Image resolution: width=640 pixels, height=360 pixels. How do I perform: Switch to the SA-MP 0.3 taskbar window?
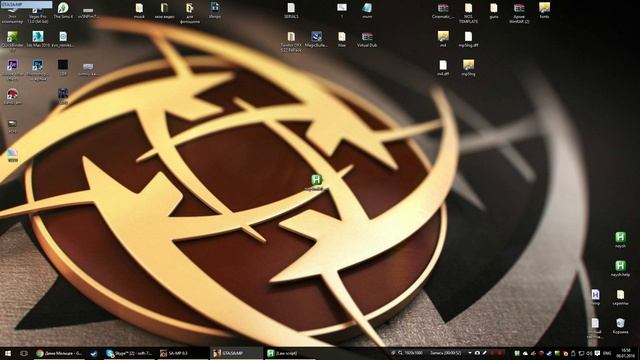(x=182, y=353)
